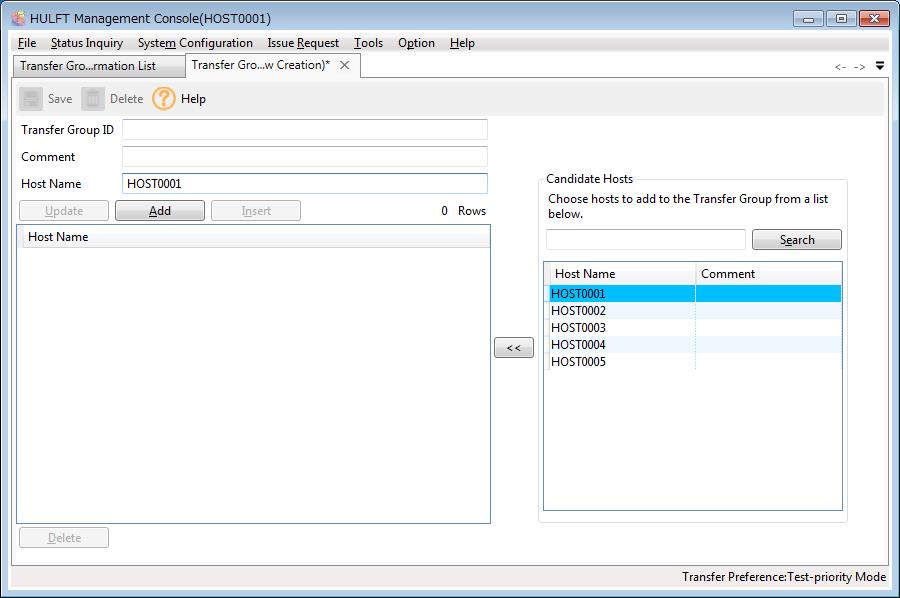The height and width of the screenshot is (598, 900).
Task: Click the toolbar Delete trash icon
Action: 92,99
